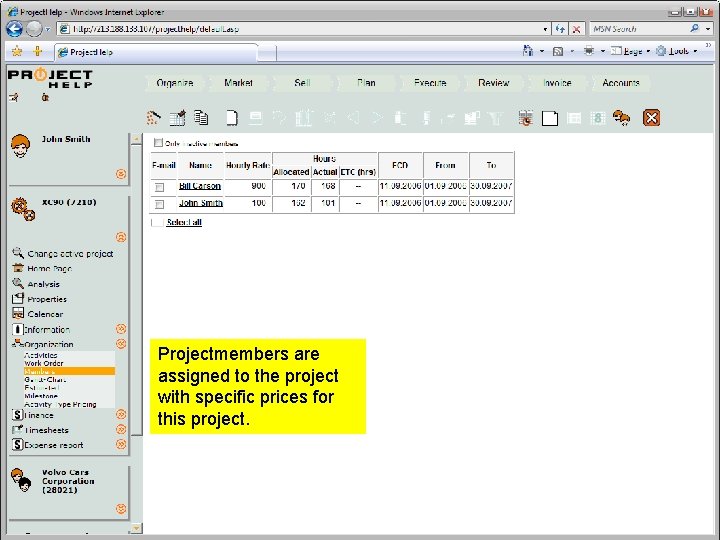This screenshot has height=540, width=720.
Task: Expand the Expense report section arrow
Action: pos(121,444)
